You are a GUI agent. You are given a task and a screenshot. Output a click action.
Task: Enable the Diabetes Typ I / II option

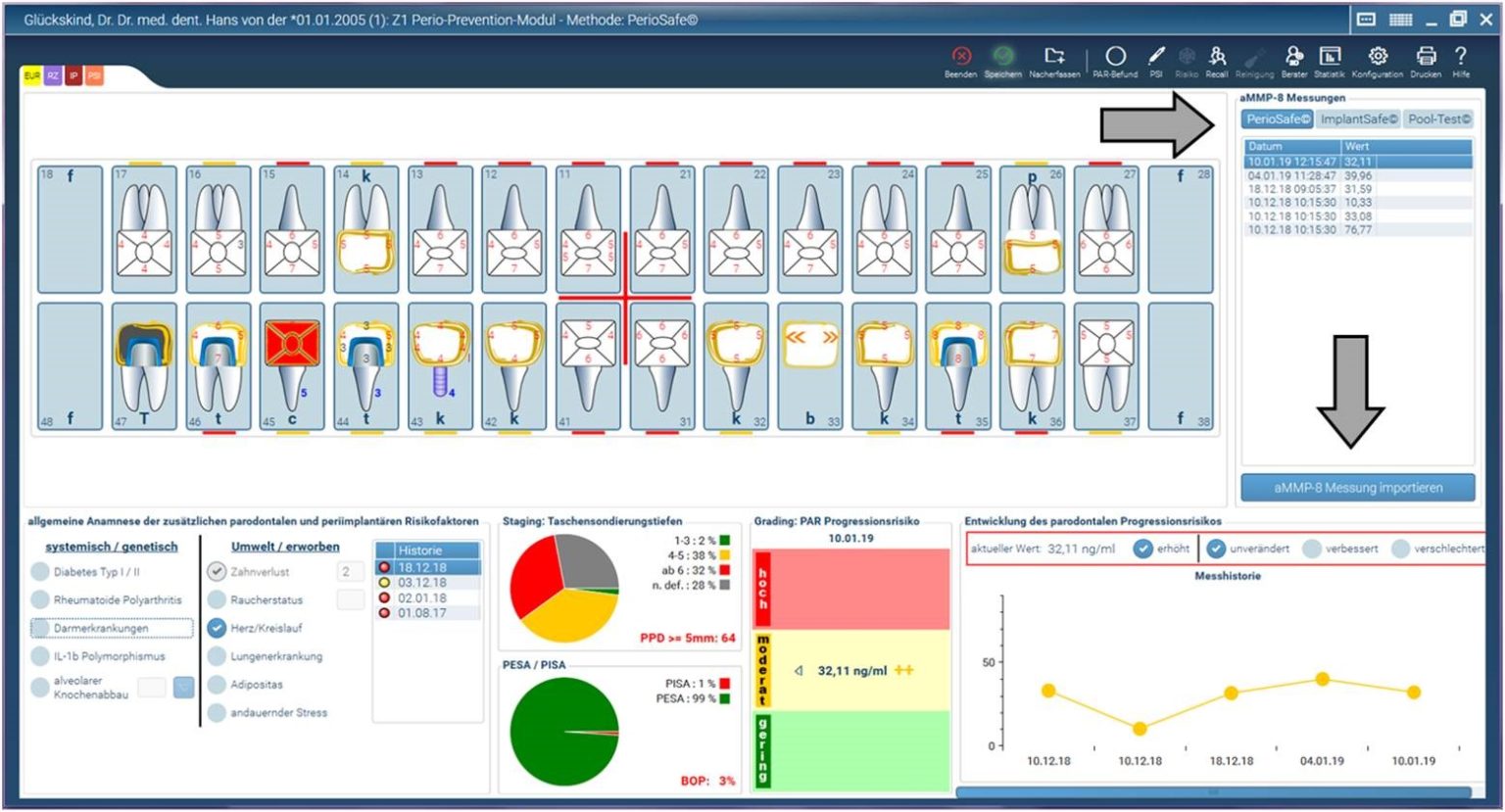click(x=40, y=572)
